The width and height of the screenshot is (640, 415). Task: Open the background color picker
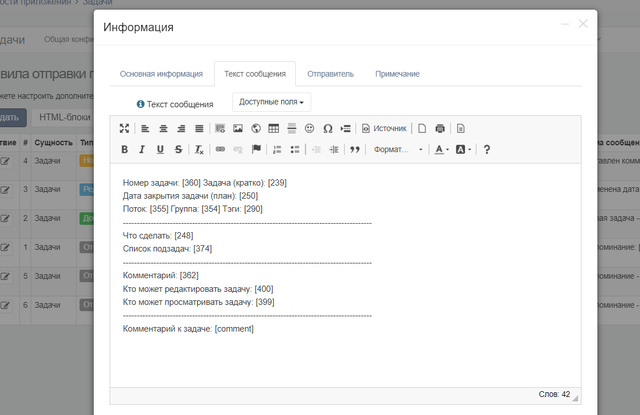463,149
